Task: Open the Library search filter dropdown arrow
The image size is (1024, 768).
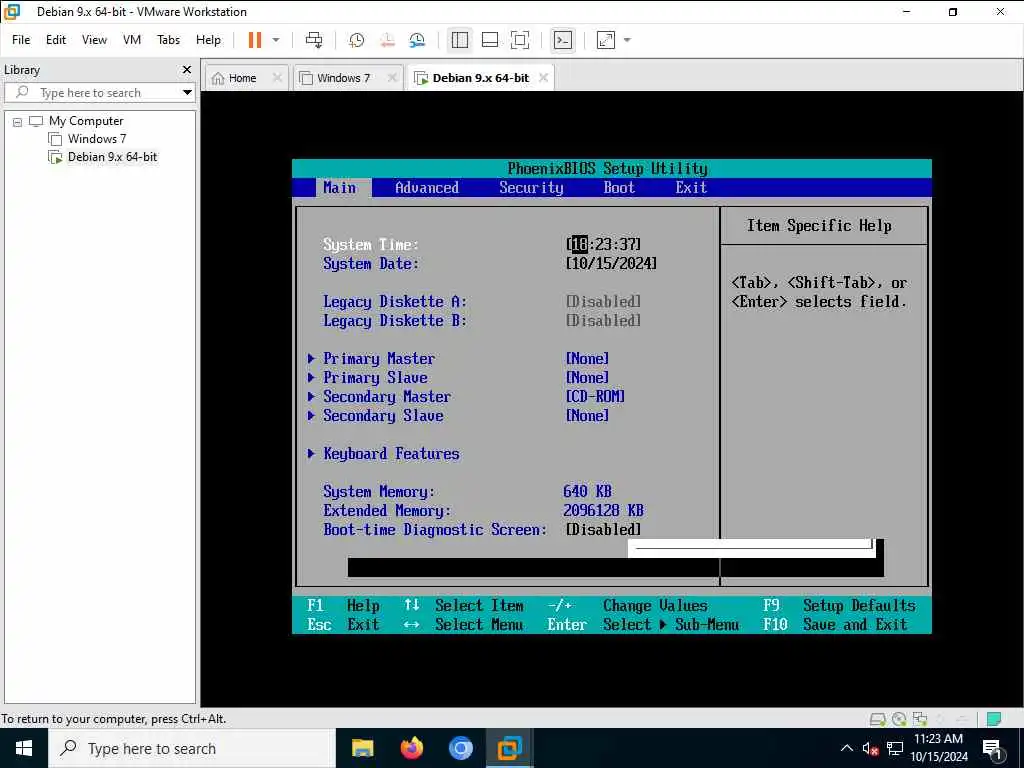Action: click(187, 92)
